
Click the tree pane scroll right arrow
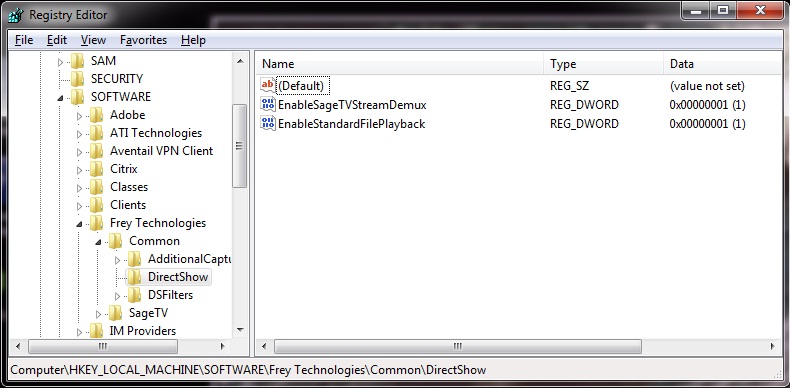coord(222,347)
